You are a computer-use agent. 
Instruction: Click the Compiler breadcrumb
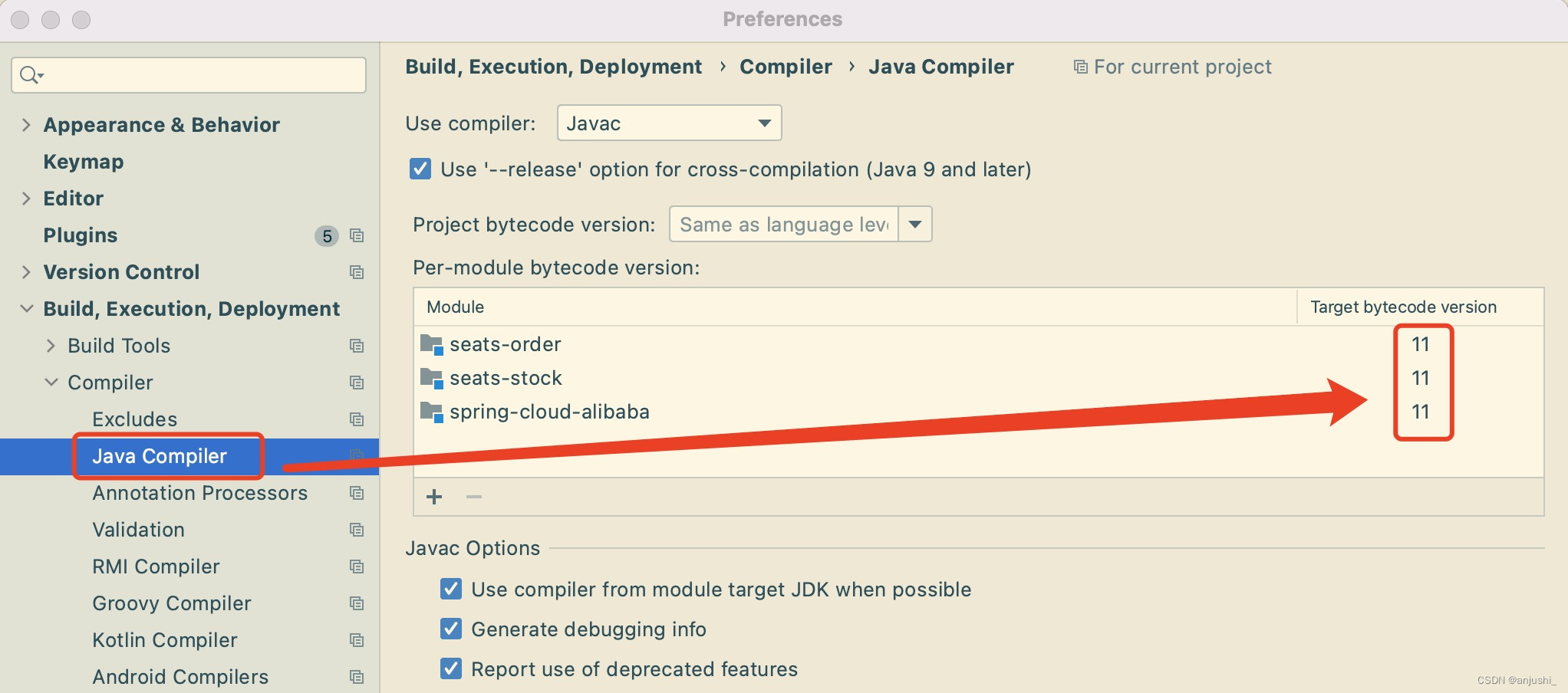[786, 67]
